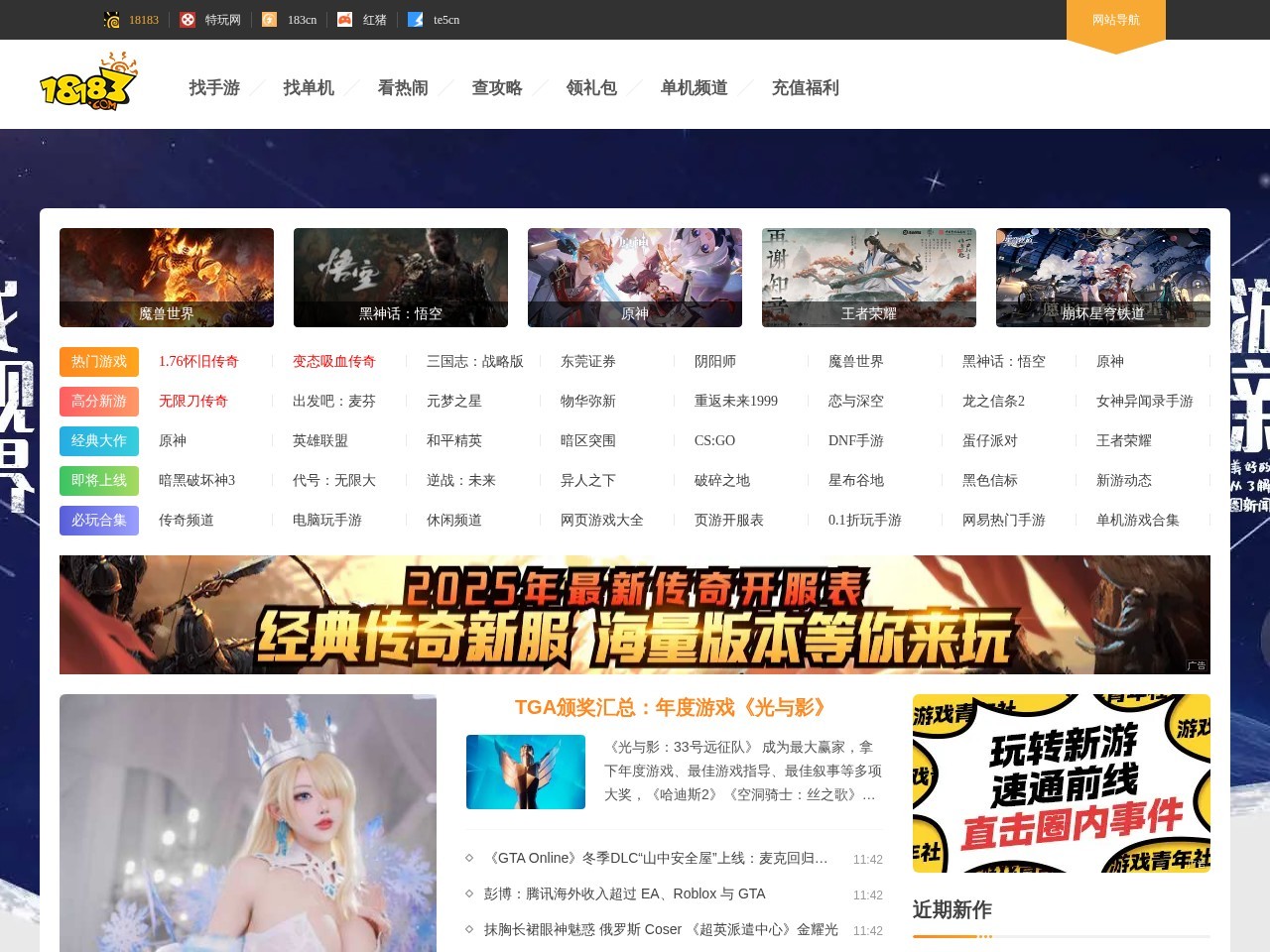The height and width of the screenshot is (952, 1270).
Task: Switch to the 经典大作 category tab
Action: pos(98,440)
